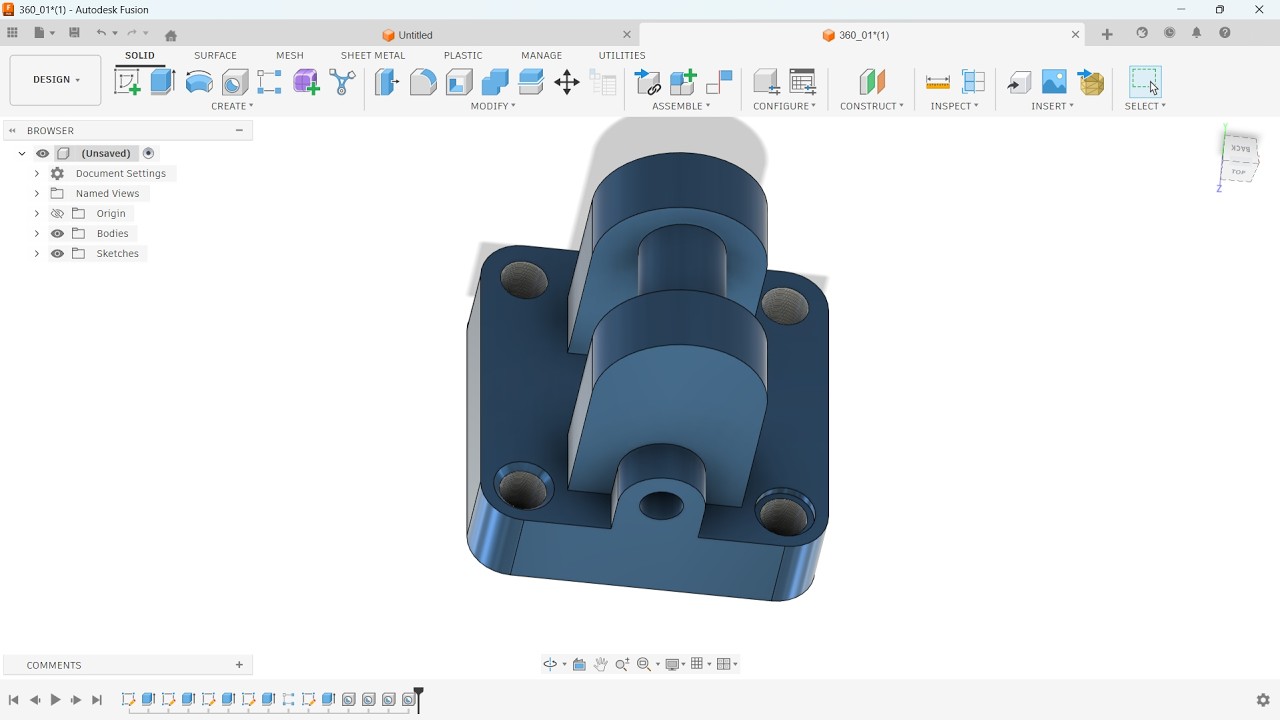The image size is (1280, 720).
Task: Toggle visibility of the Sketches folder
Action: coord(57,253)
